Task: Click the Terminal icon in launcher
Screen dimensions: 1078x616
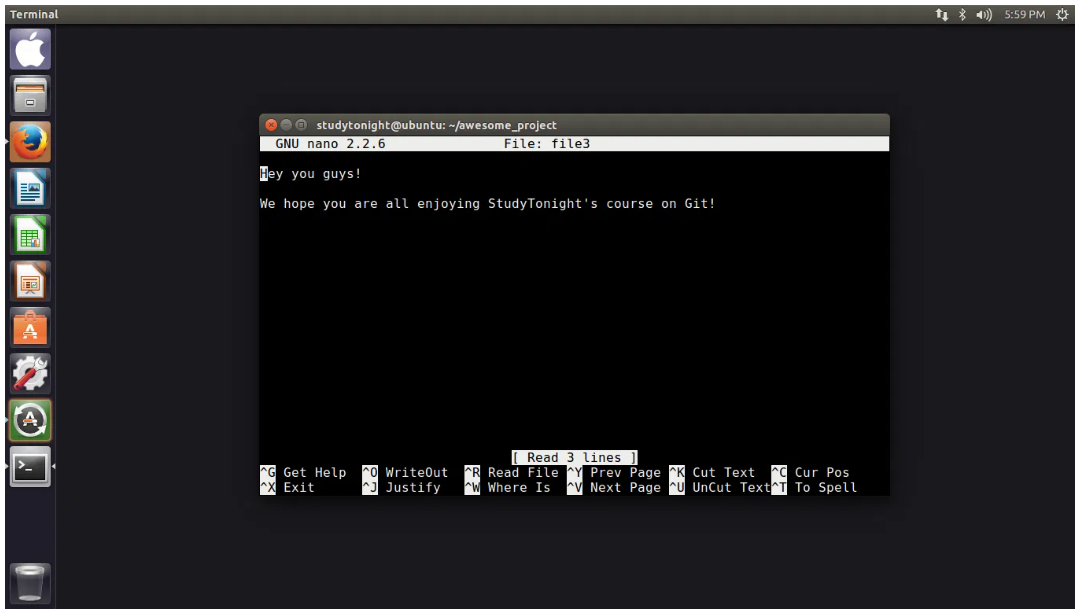Action: [x=30, y=467]
